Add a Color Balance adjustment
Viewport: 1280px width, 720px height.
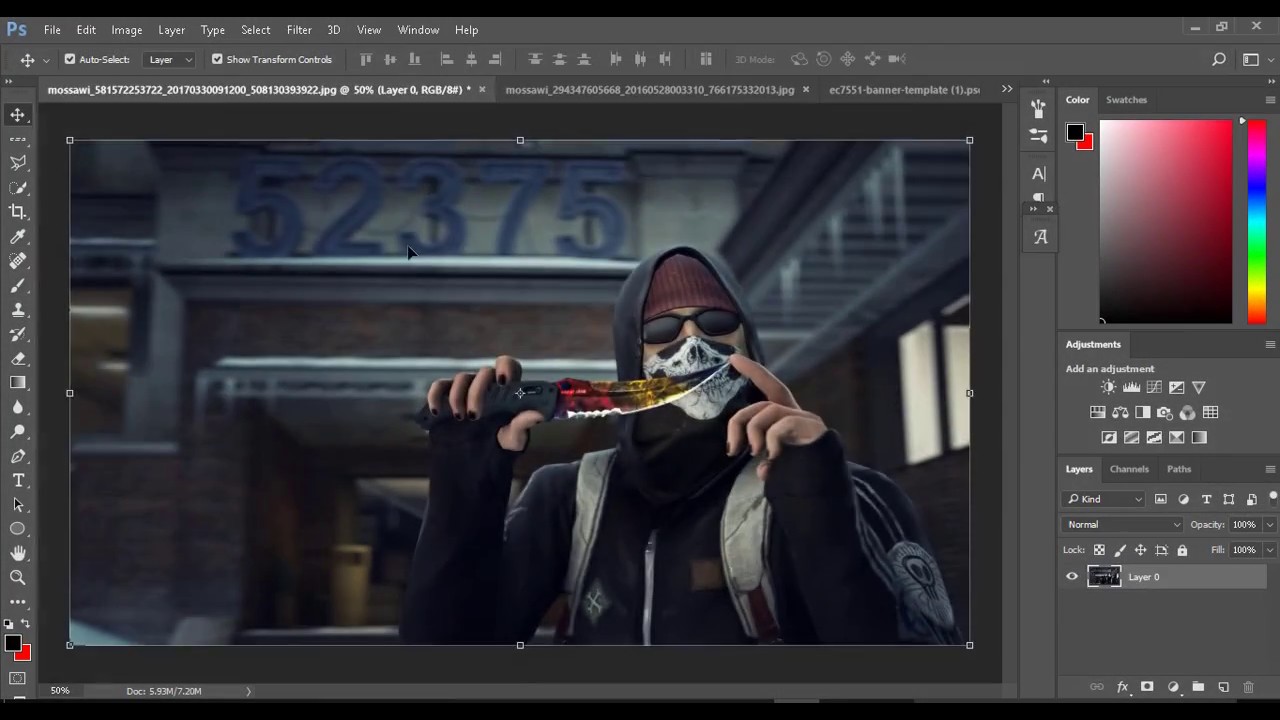(x=1120, y=412)
